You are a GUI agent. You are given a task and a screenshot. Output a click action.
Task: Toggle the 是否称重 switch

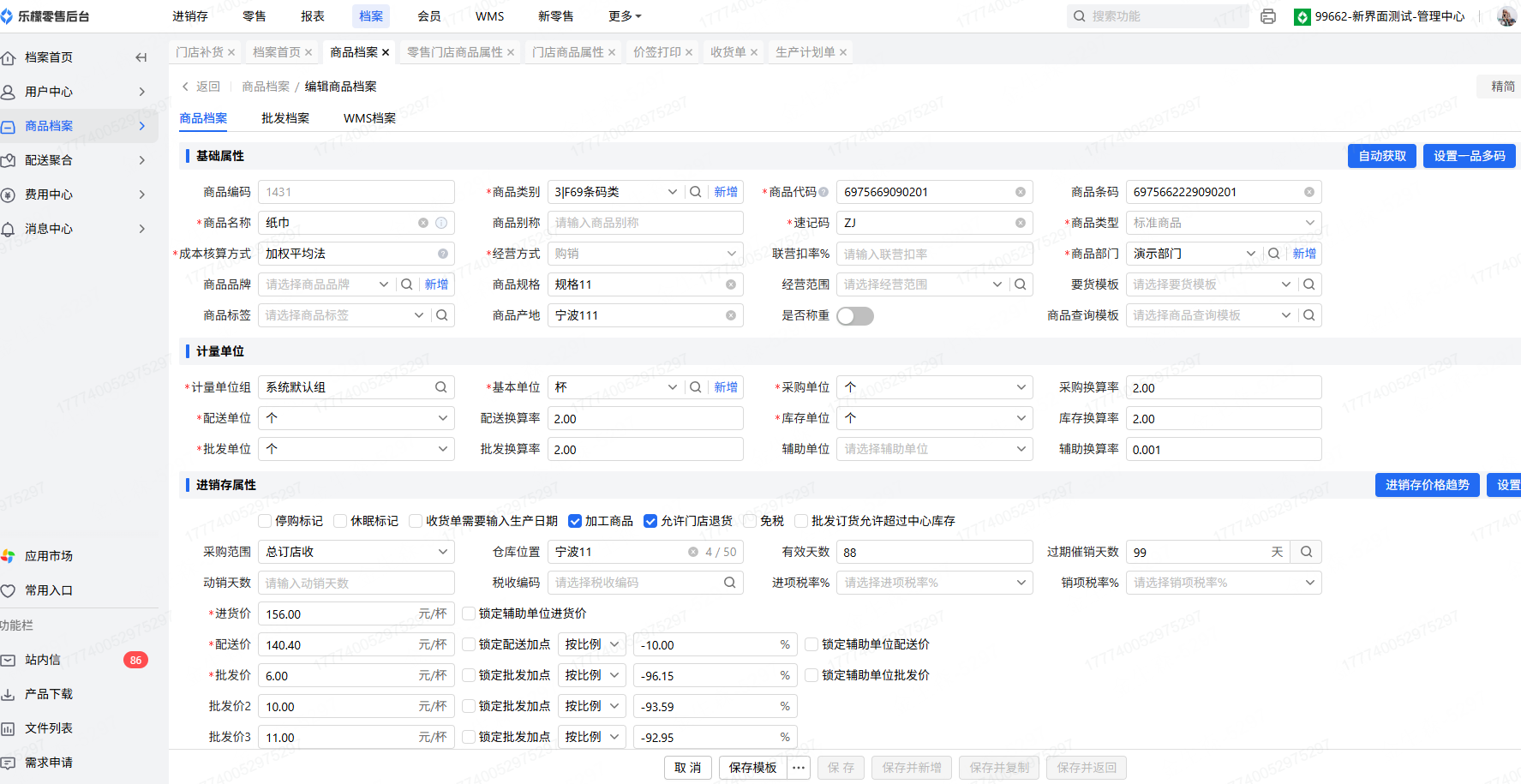pyautogui.click(x=854, y=316)
